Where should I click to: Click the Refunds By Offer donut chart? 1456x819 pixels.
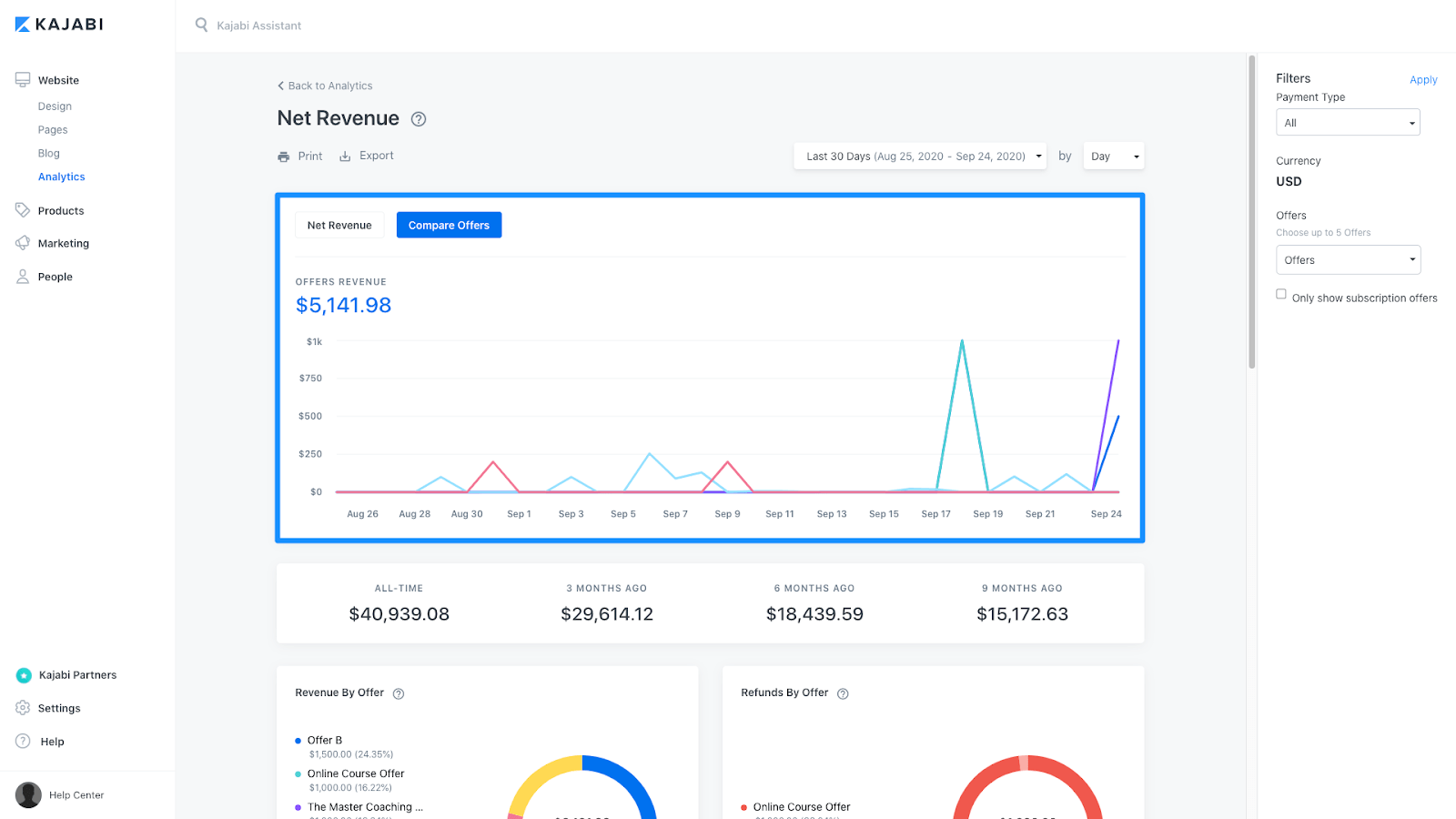point(1028,788)
